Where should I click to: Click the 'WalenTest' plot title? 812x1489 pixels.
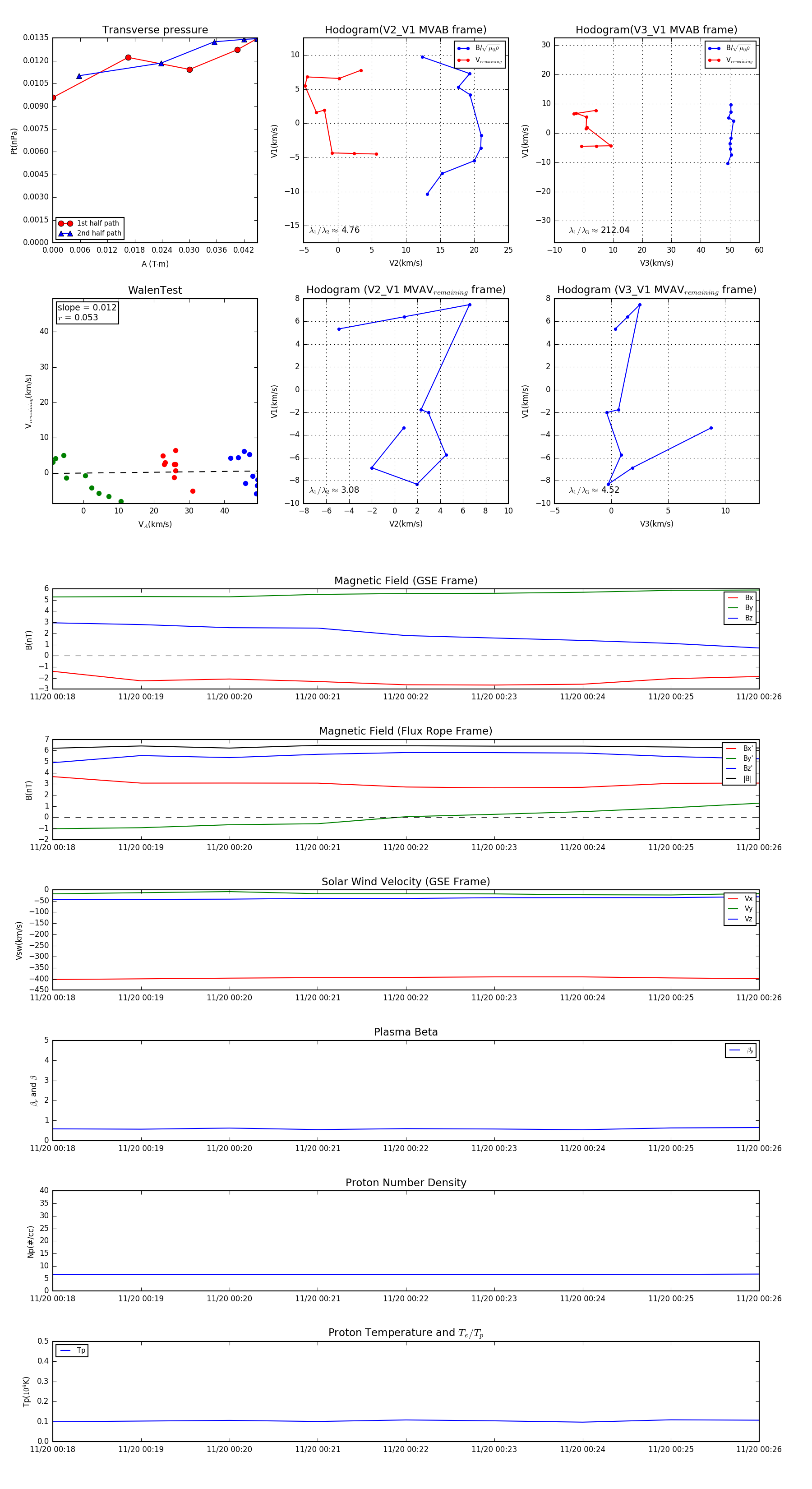[x=155, y=290]
